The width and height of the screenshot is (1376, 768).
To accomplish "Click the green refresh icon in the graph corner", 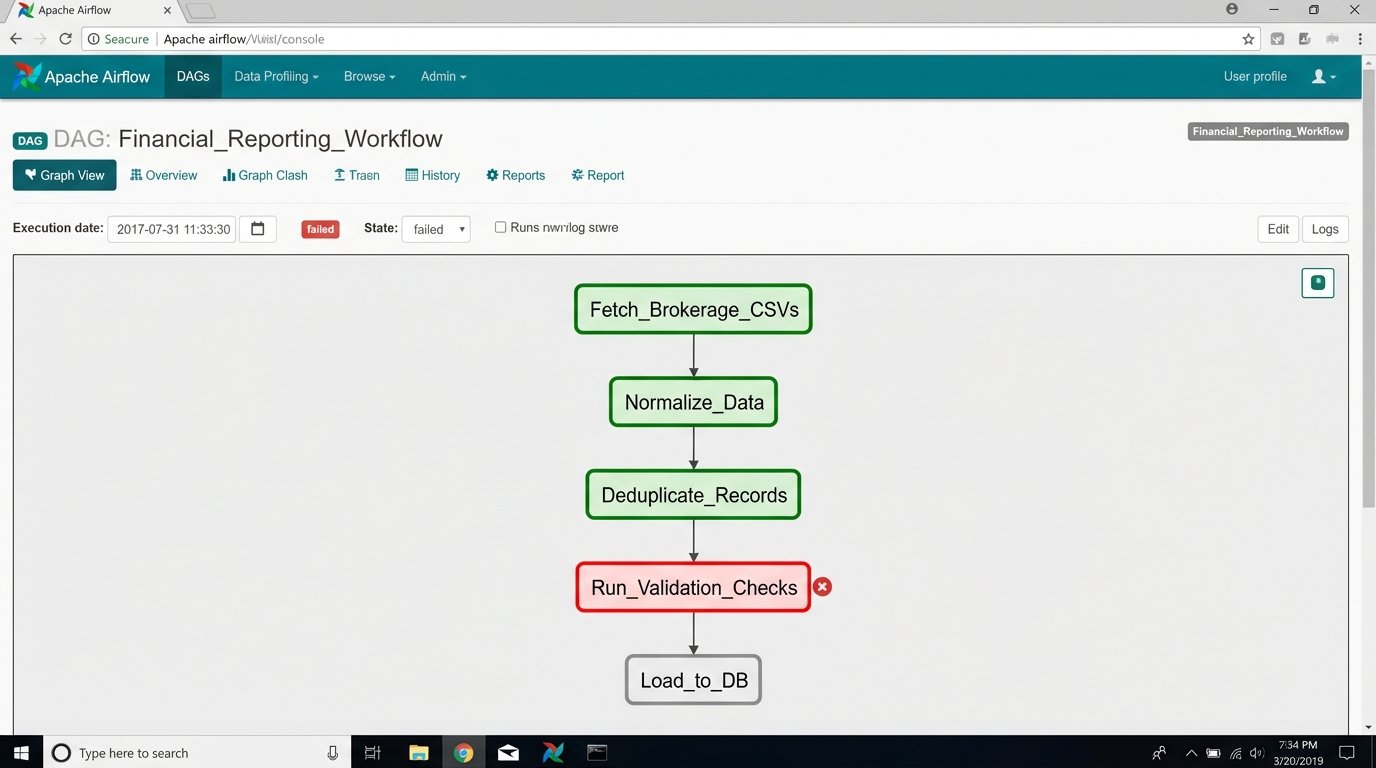I will point(1317,283).
